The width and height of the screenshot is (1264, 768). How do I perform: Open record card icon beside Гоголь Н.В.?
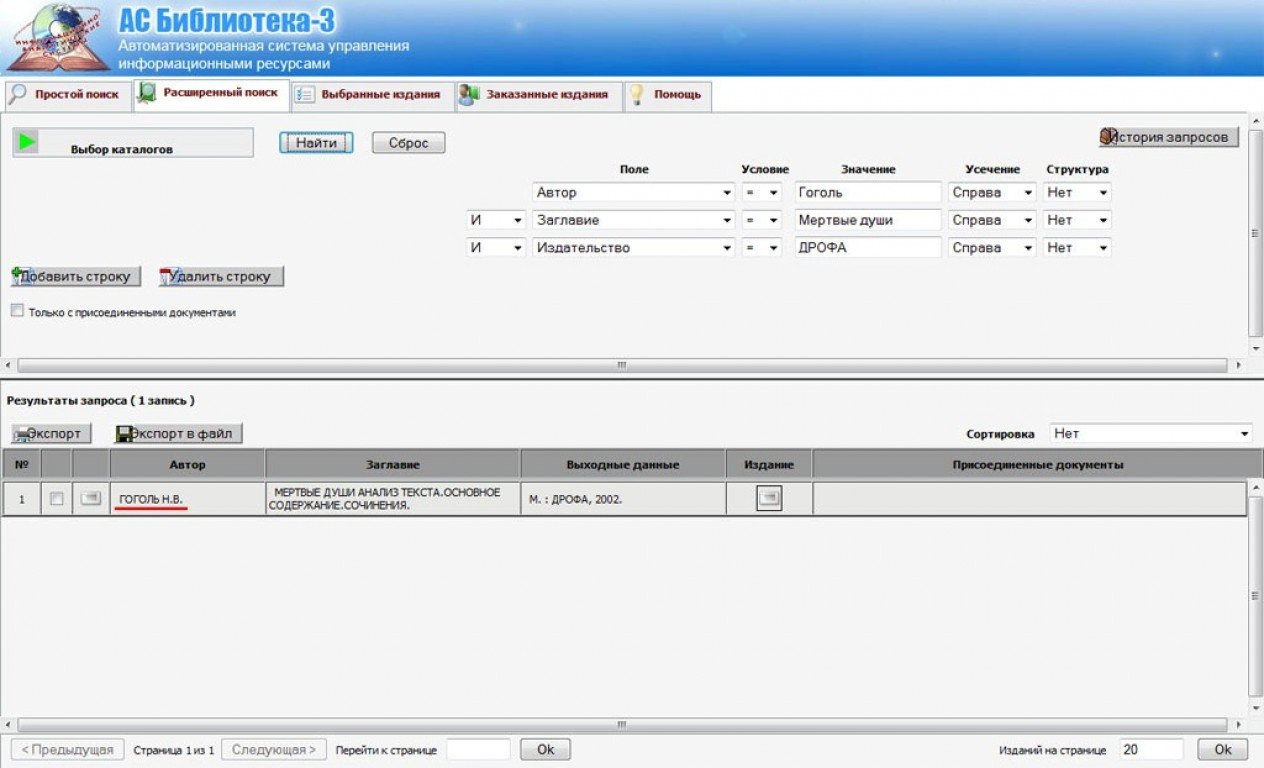(x=91, y=498)
